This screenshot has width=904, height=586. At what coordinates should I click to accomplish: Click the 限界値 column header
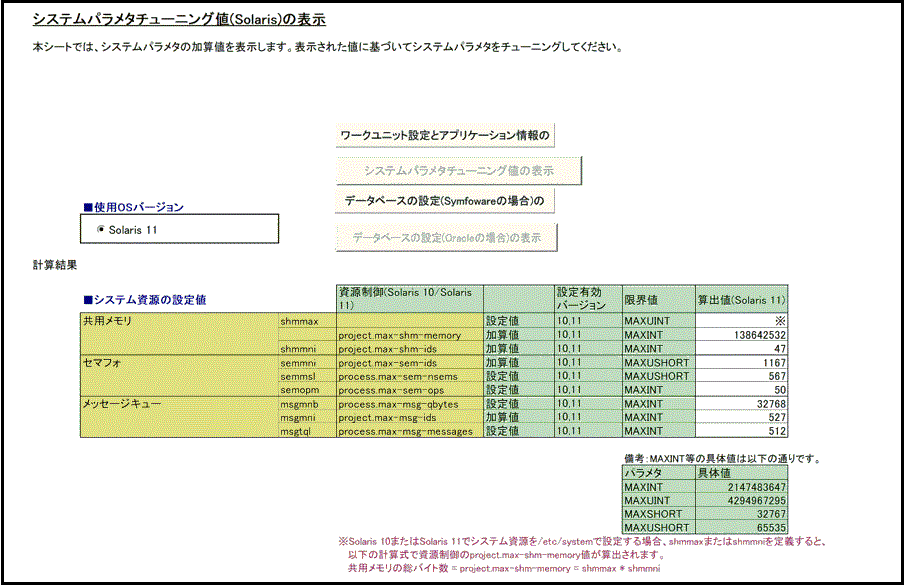pyautogui.click(x=658, y=299)
